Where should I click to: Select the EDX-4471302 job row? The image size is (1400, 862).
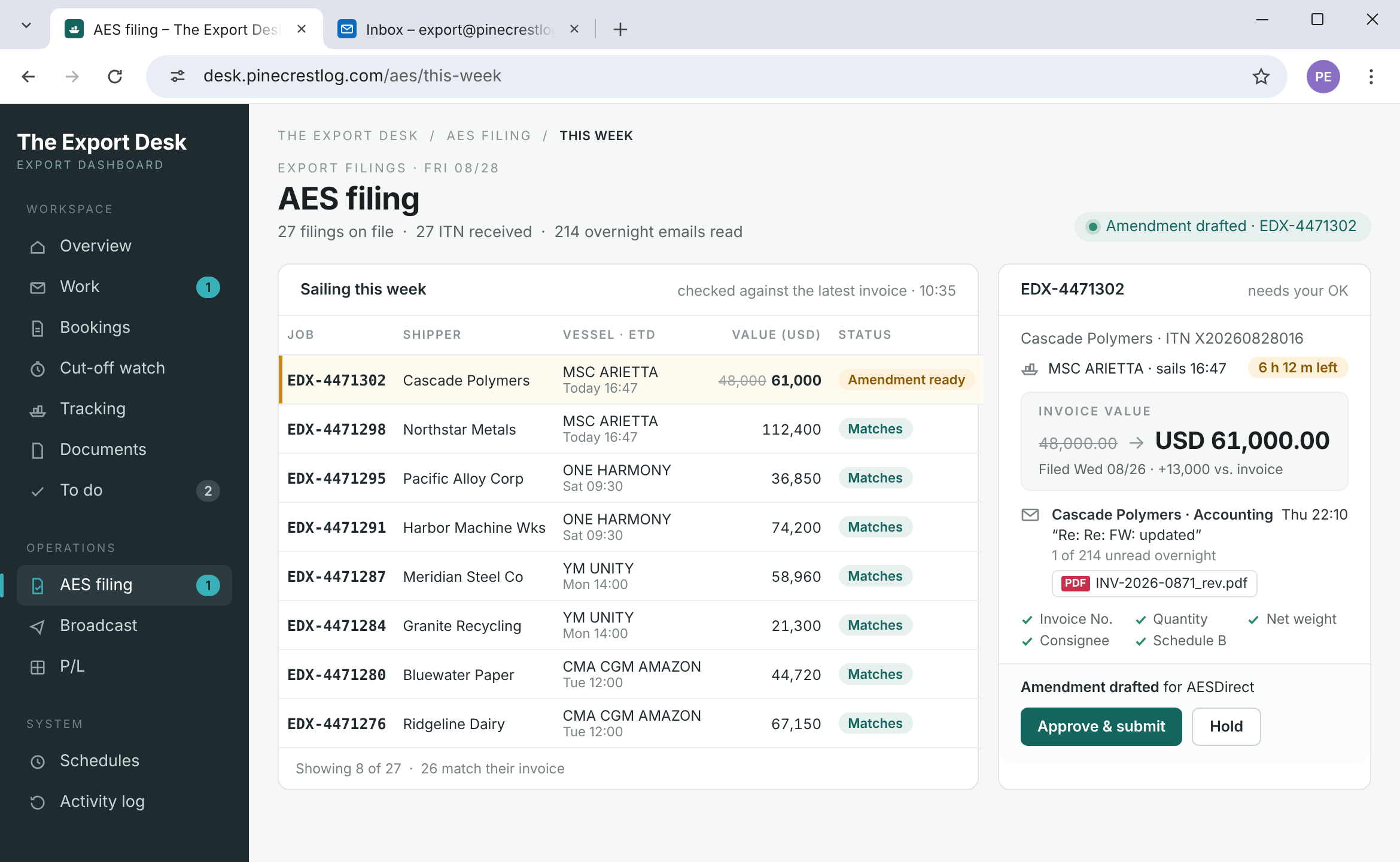pos(631,380)
